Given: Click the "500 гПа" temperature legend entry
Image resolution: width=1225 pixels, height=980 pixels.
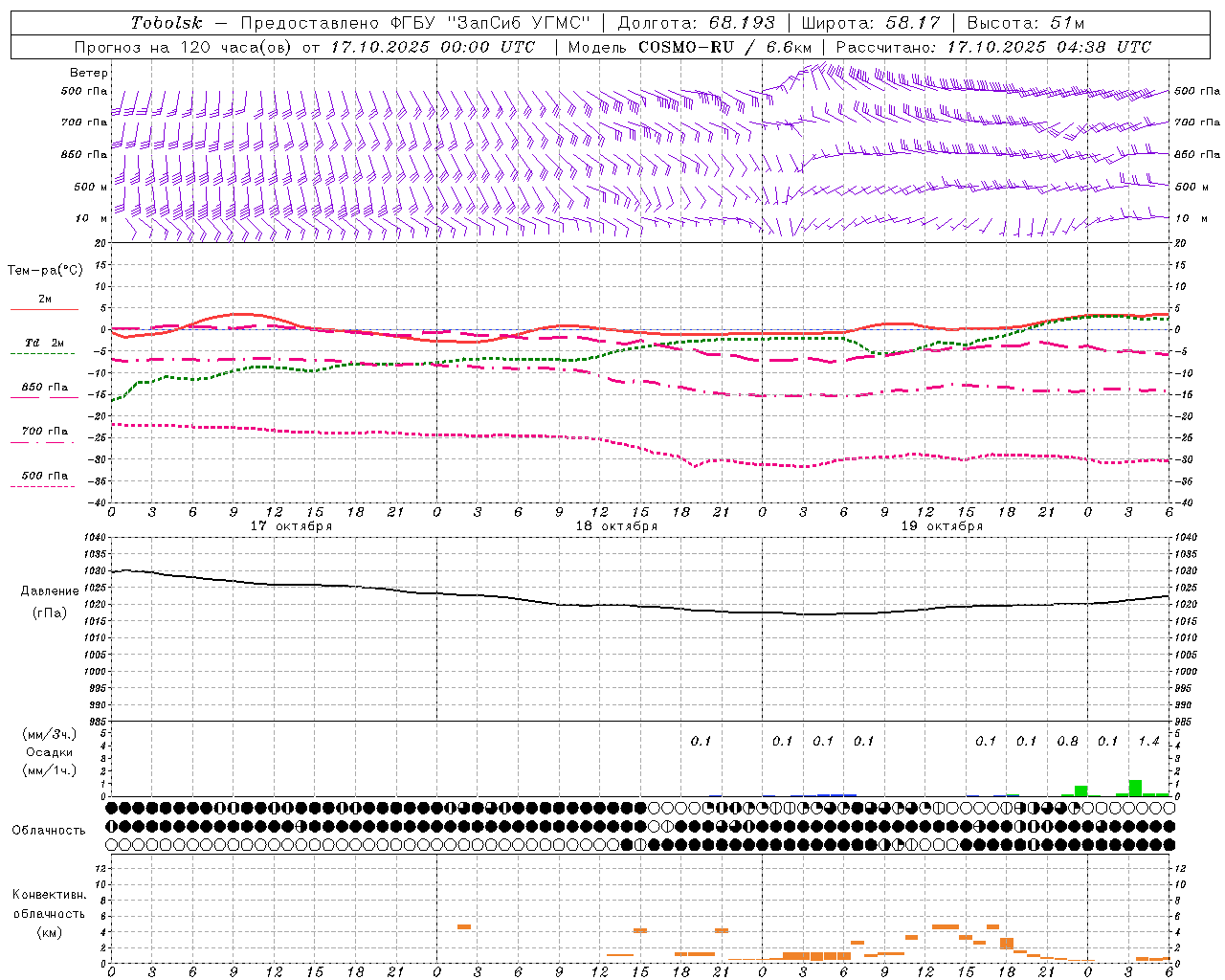Looking at the screenshot, I should (x=45, y=476).
